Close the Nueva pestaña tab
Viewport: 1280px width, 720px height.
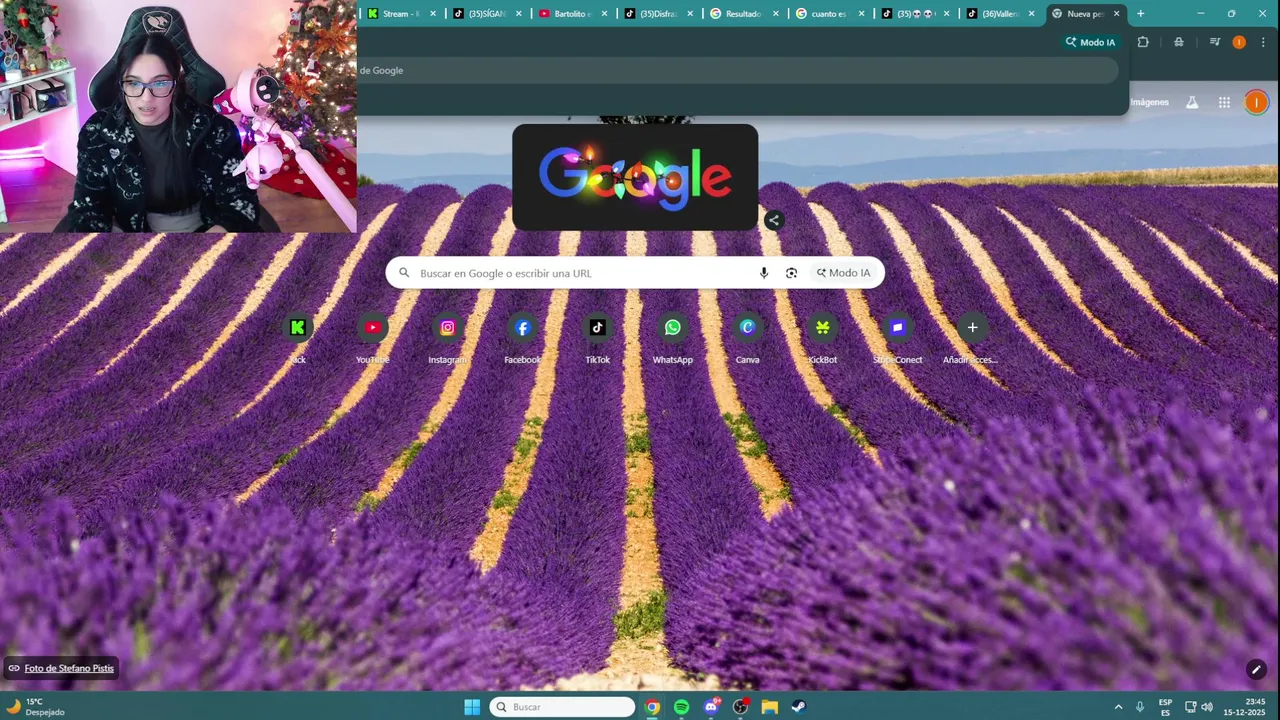click(1117, 14)
